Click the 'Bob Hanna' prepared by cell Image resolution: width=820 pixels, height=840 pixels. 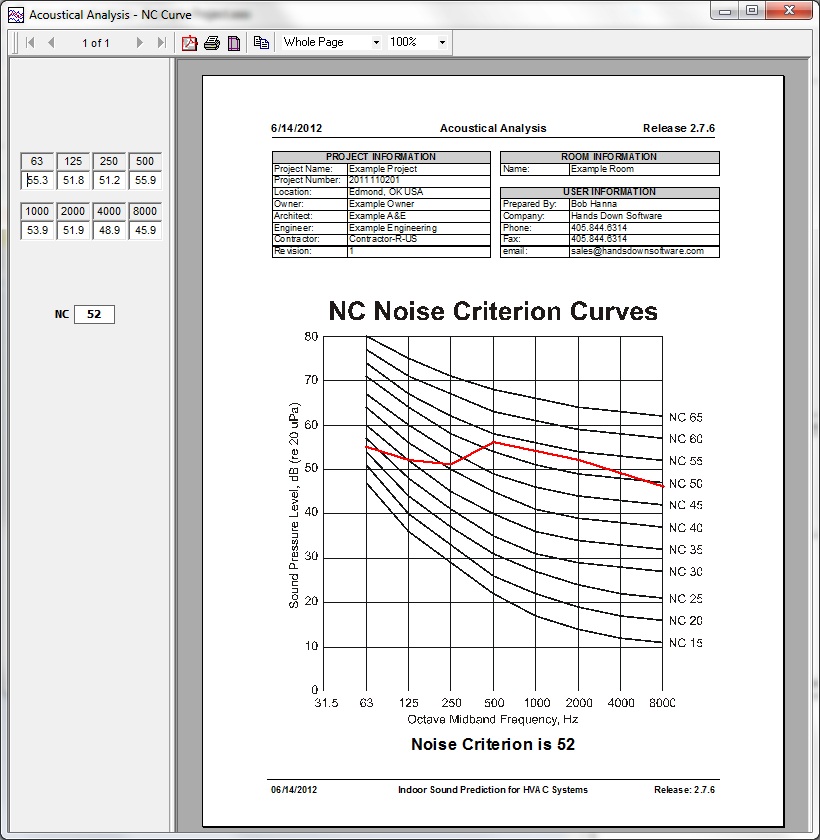click(x=644, y=204)
